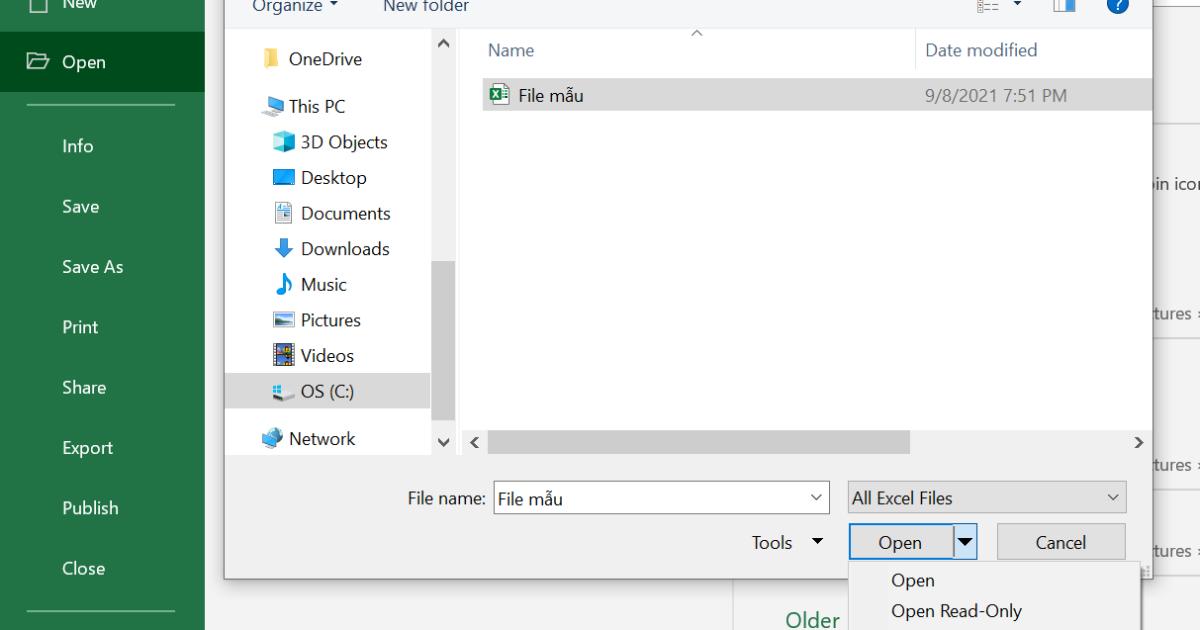1200x630 pixels.
Task: Select Share in backstage menu
Action: click(x=83, y=388)
